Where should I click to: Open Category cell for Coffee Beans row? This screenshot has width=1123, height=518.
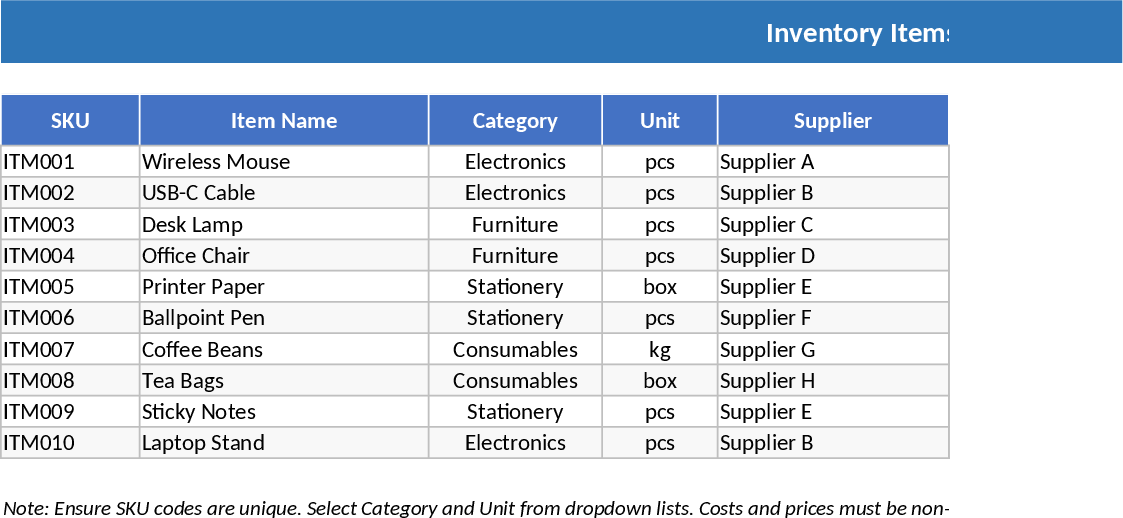(x=515, y=350)
